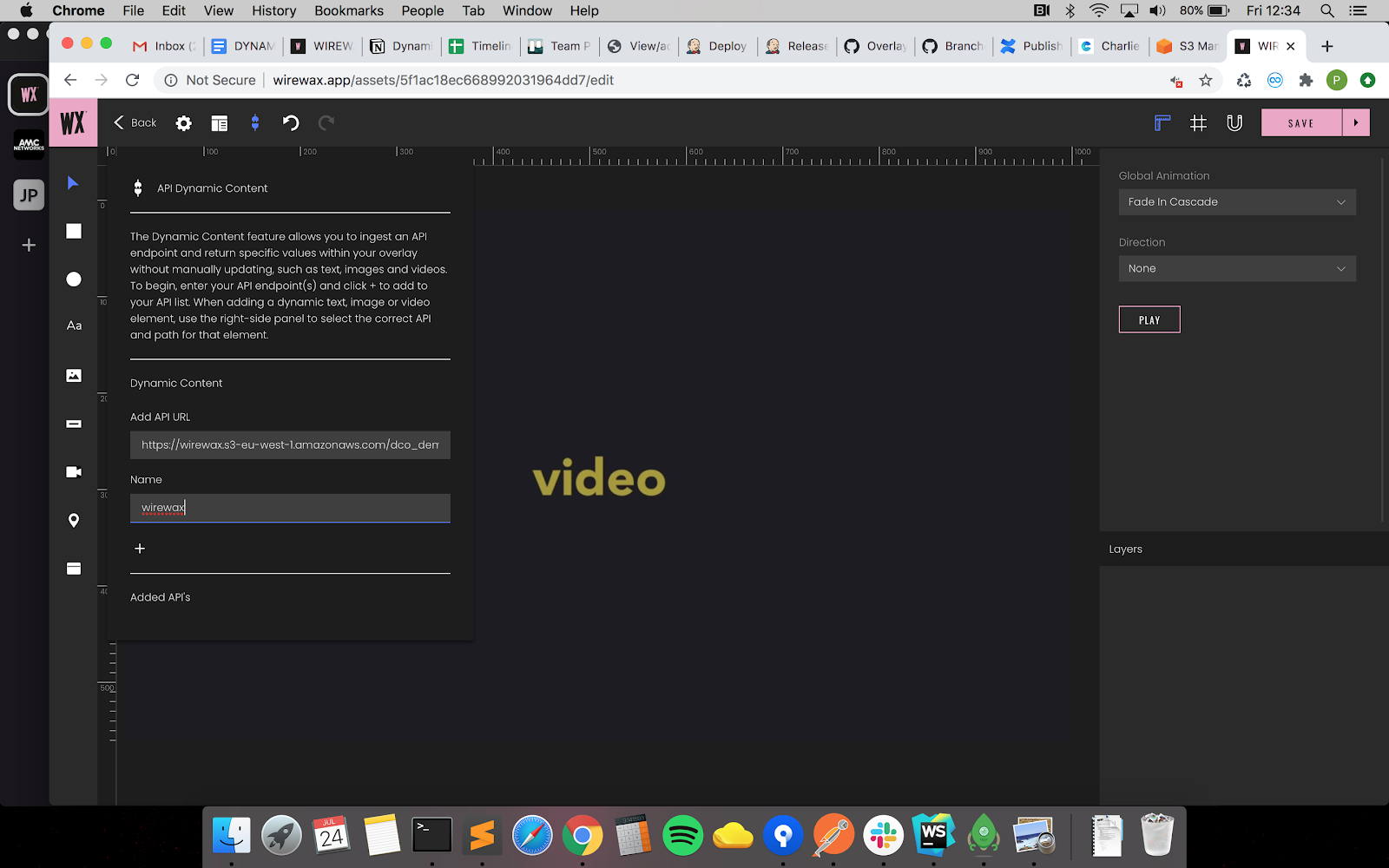Open the arrow next to Save
Image resolution: width=1389 pixels, height=868 pixels.
coord(1356,123)
